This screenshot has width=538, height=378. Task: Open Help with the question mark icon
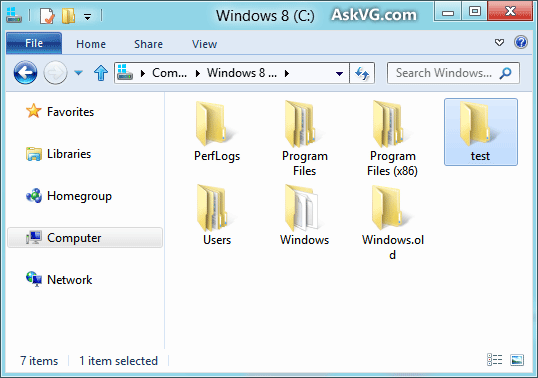[x=521, y=43]
